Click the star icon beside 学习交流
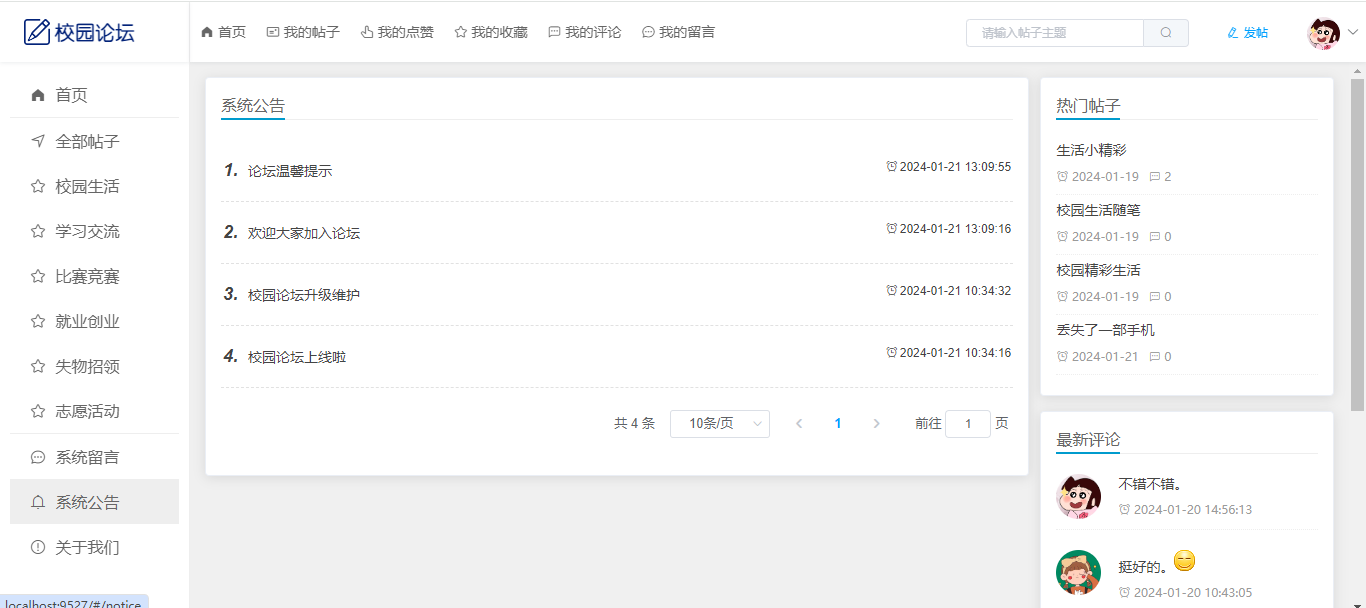The image size is (1366, 608). pyautogui.click(x=38, y=231)
